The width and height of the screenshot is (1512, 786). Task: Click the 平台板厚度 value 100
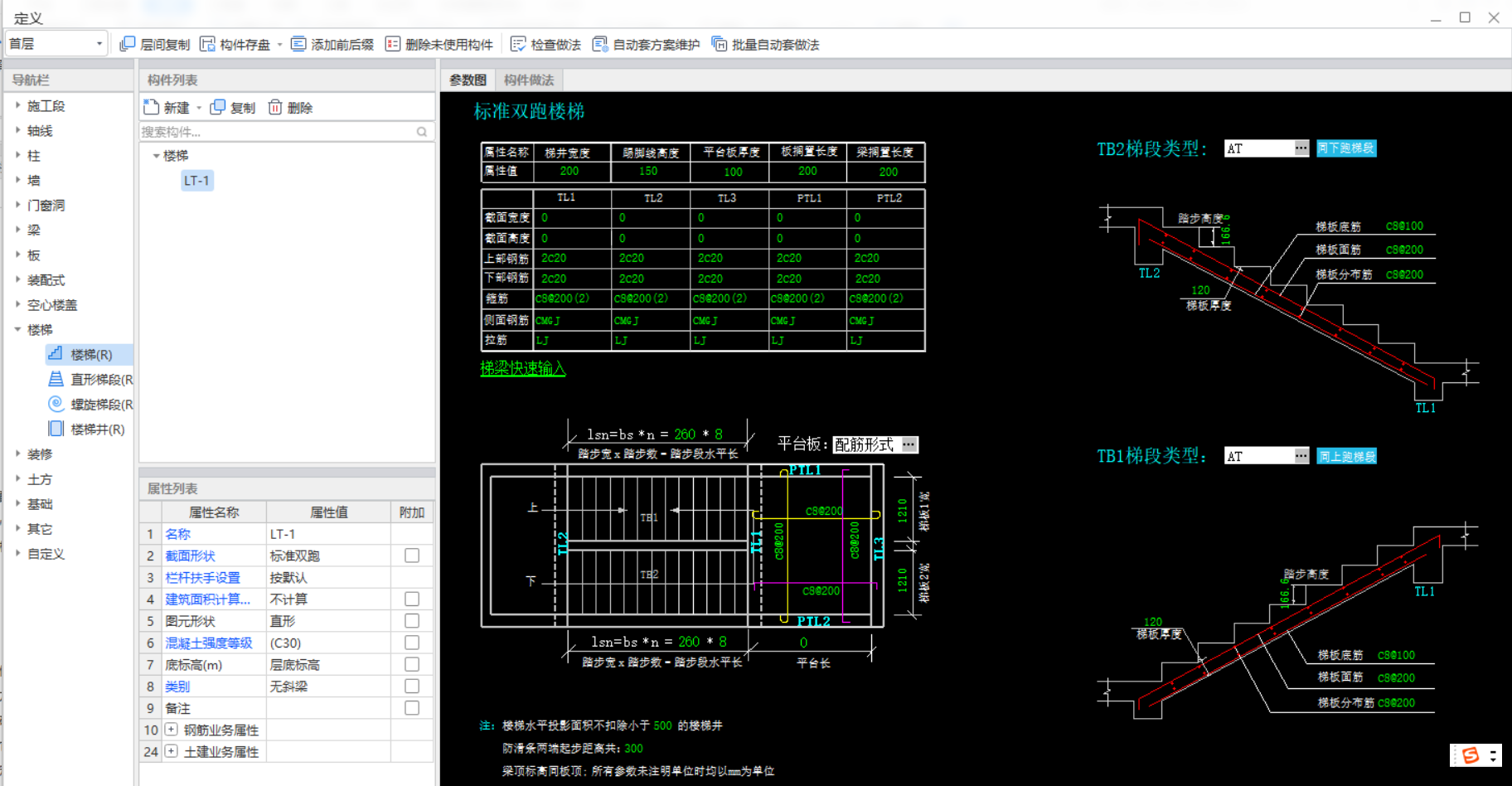pos(733,172)
